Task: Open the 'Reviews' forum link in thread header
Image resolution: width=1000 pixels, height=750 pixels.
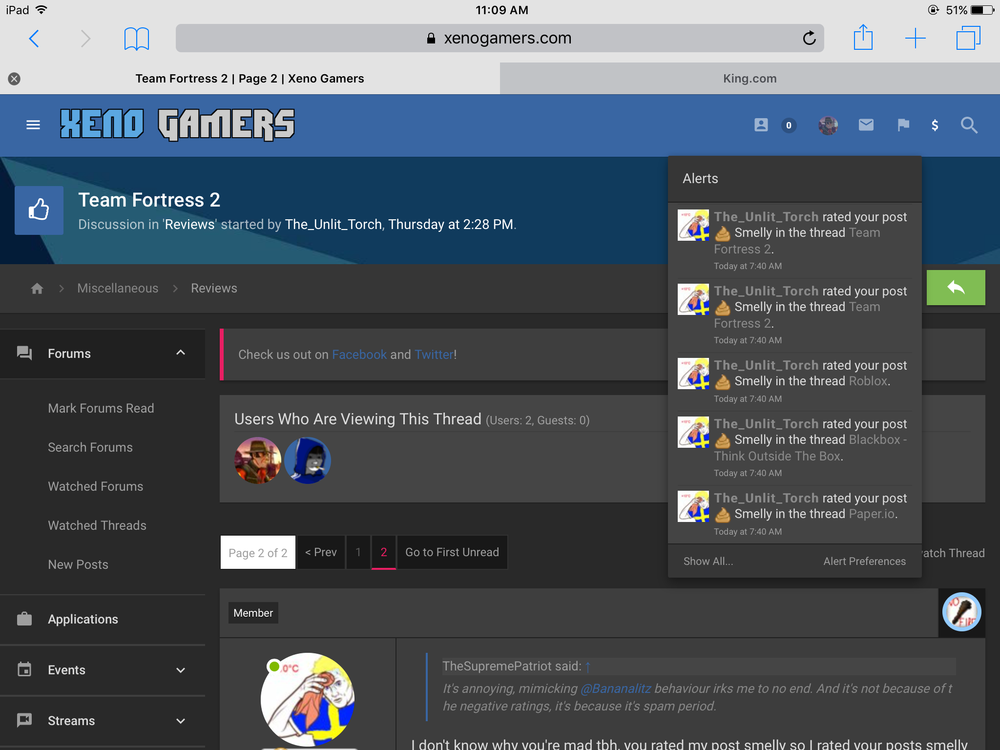Action: click(189, 224)
